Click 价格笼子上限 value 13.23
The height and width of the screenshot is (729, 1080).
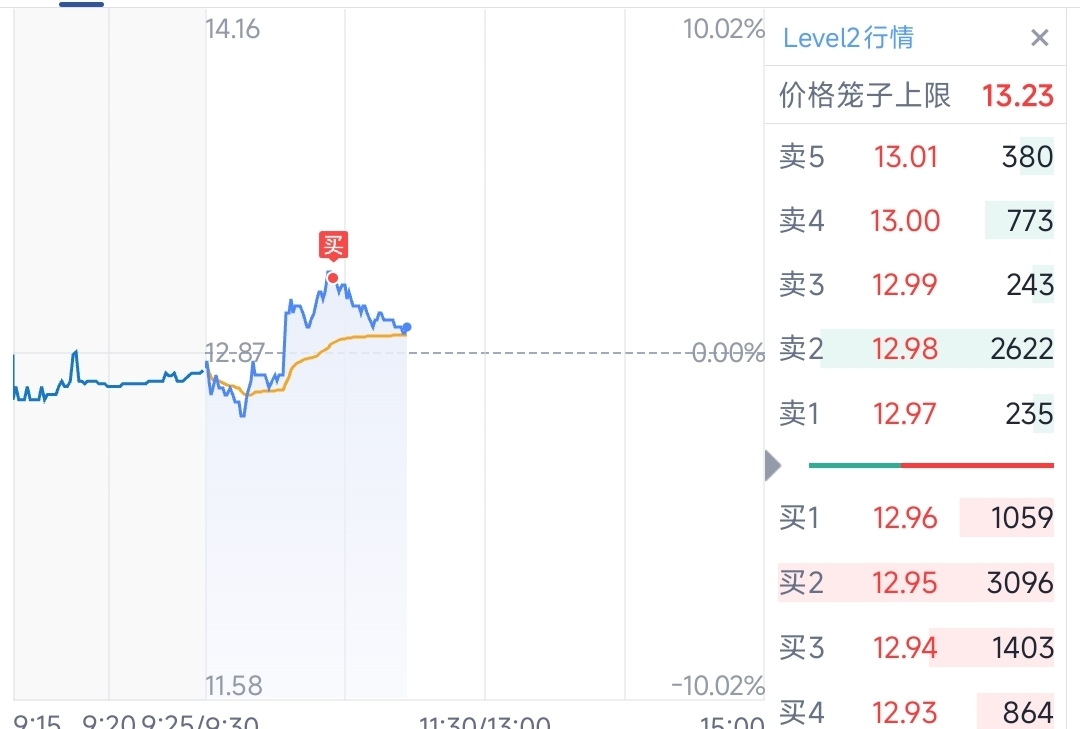[1018, 96]
